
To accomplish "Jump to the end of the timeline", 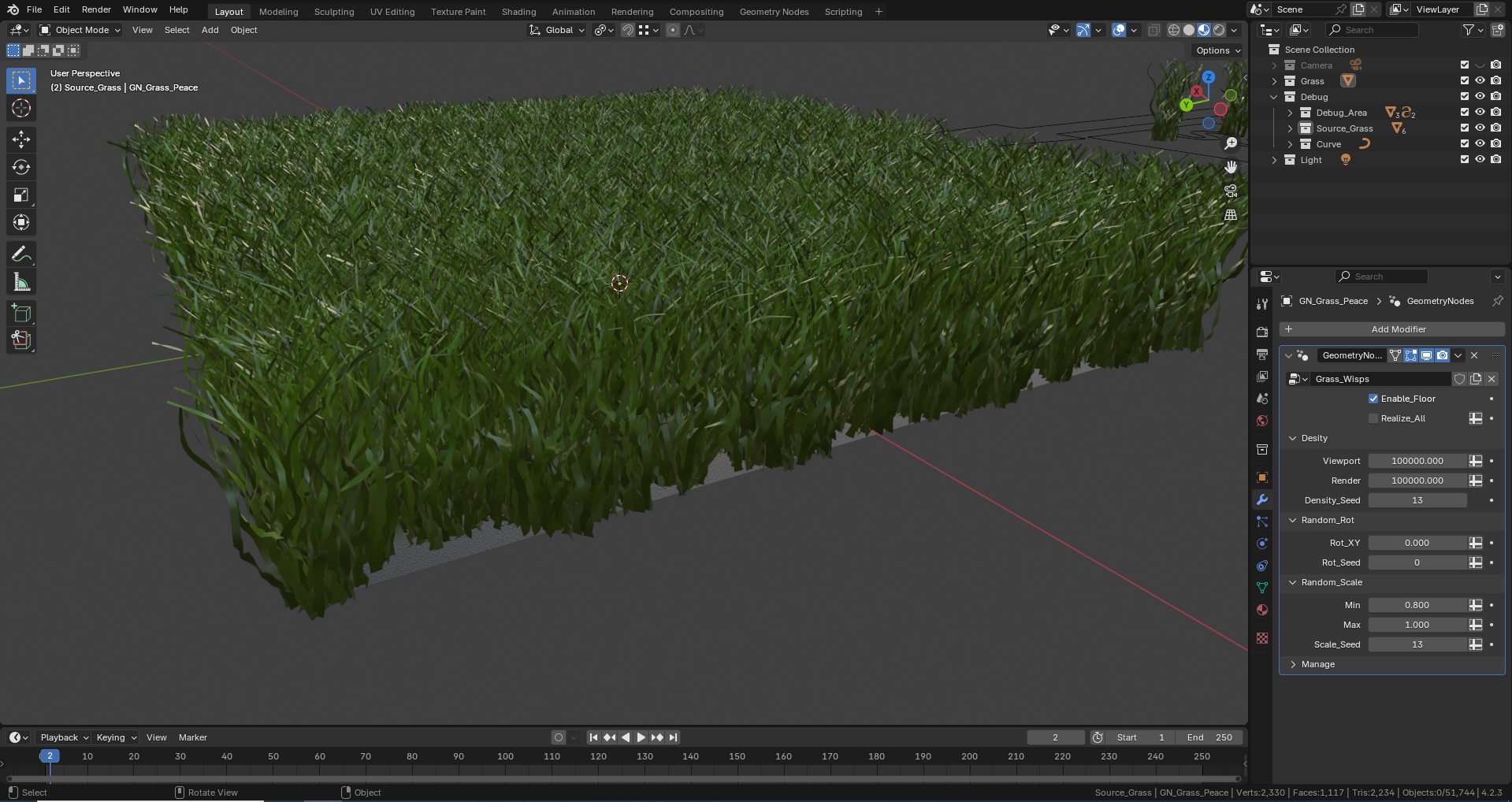I will tap(673, 737).
